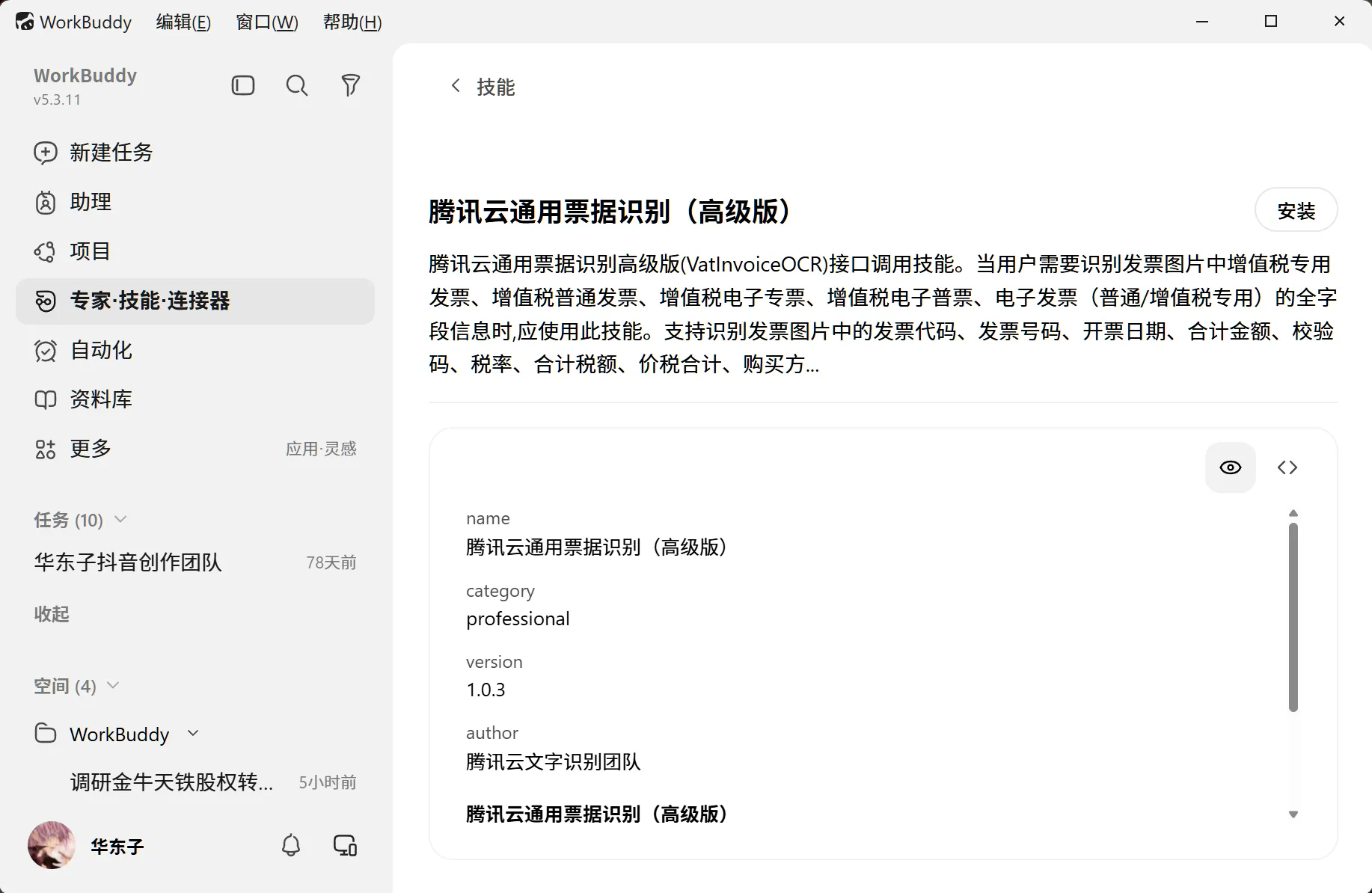Open search with the magnifier icon

point(297,86)
